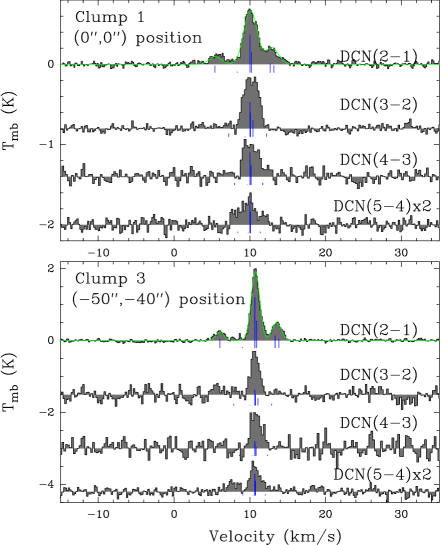Click the DCN(3-2) label in Clump 3 panel

point(379,375)
